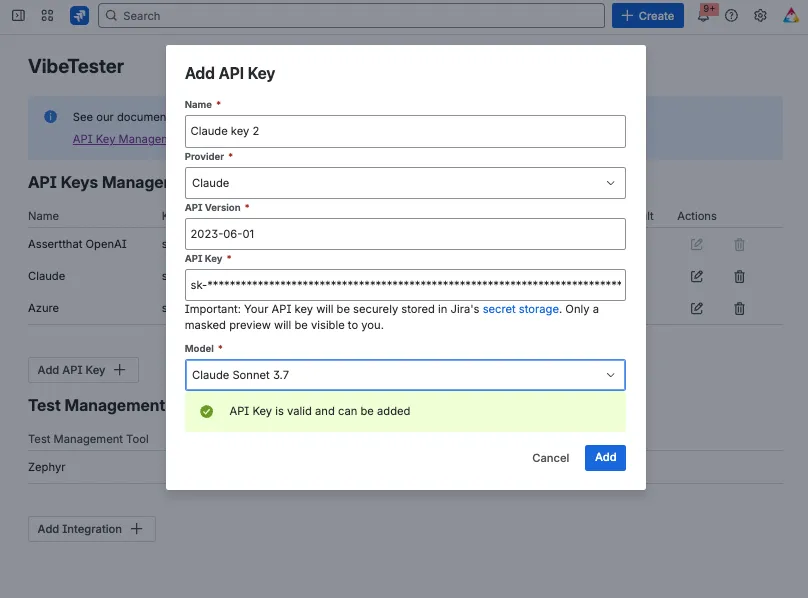The image size is (808, 598).
Task: Open the user profile avatar
Action: click(x=791, y=15)
